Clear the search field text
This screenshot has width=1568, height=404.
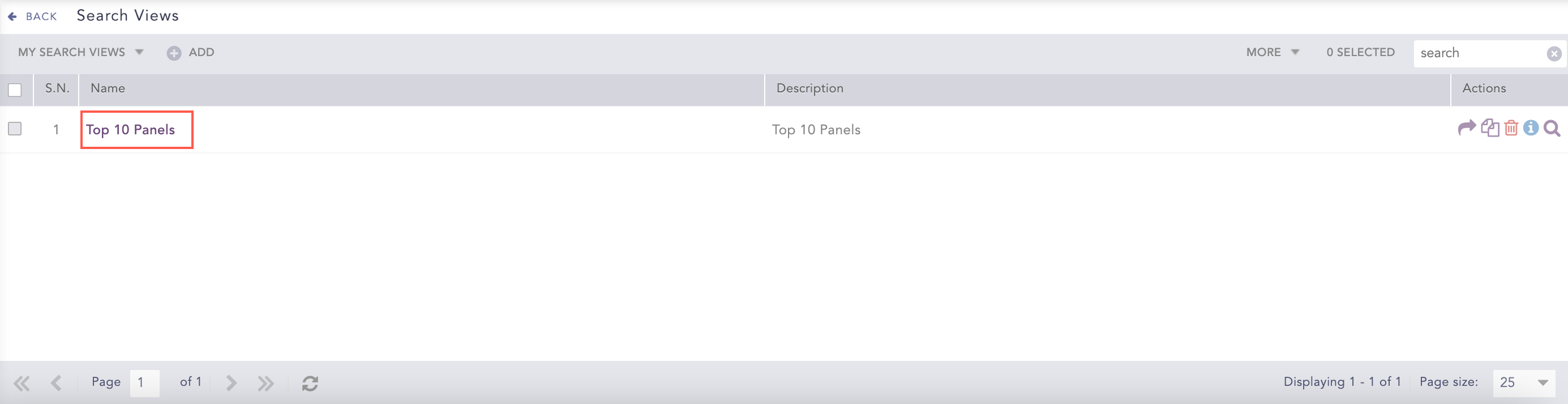click(x=1554, y=54)
